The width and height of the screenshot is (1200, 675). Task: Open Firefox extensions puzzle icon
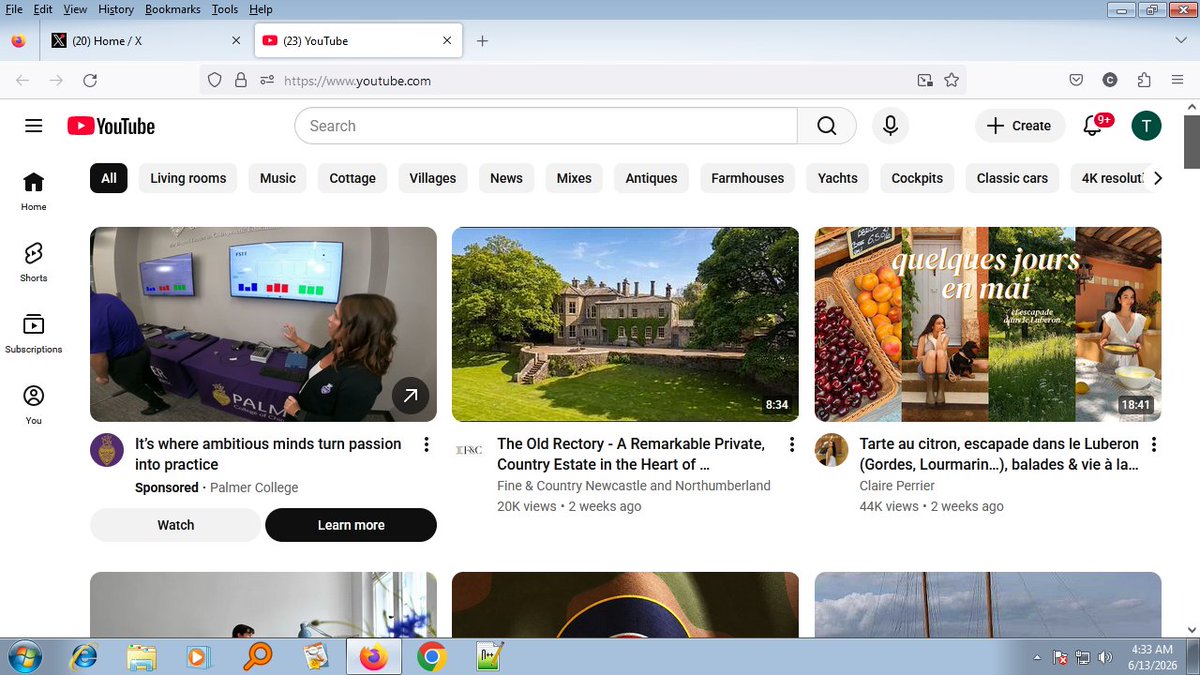1144,81
